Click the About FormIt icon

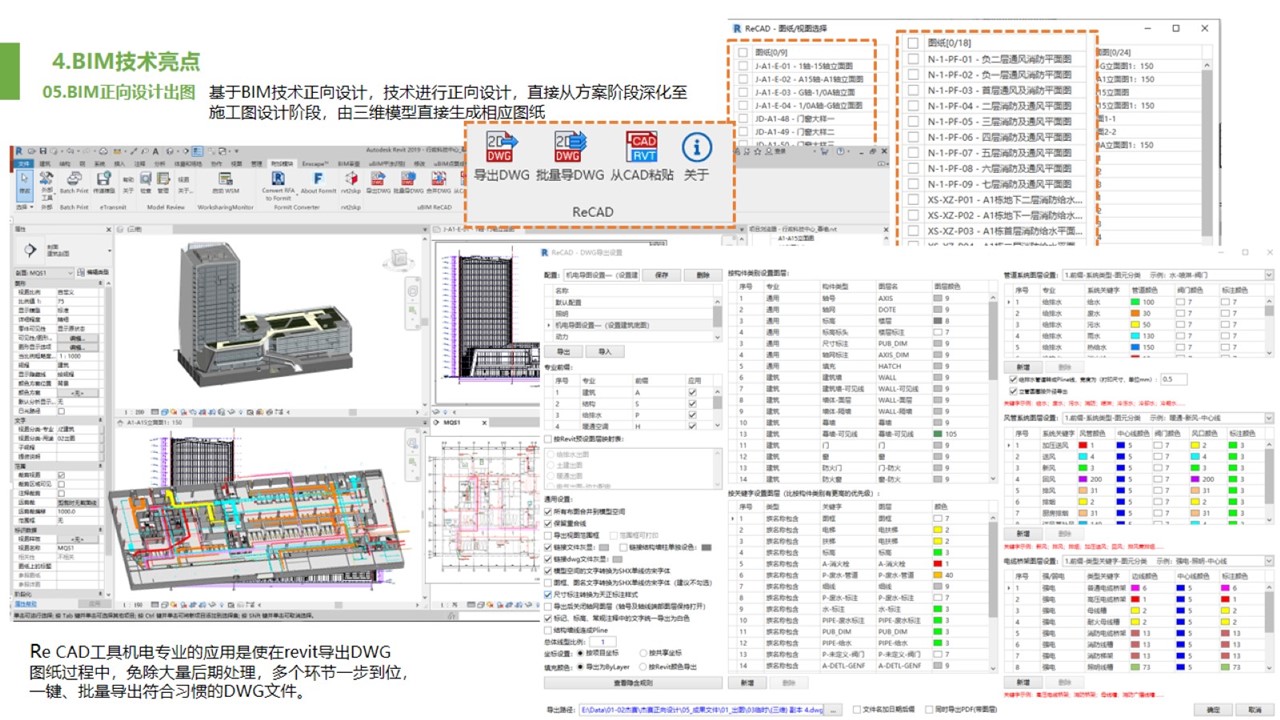pos(318,177)
